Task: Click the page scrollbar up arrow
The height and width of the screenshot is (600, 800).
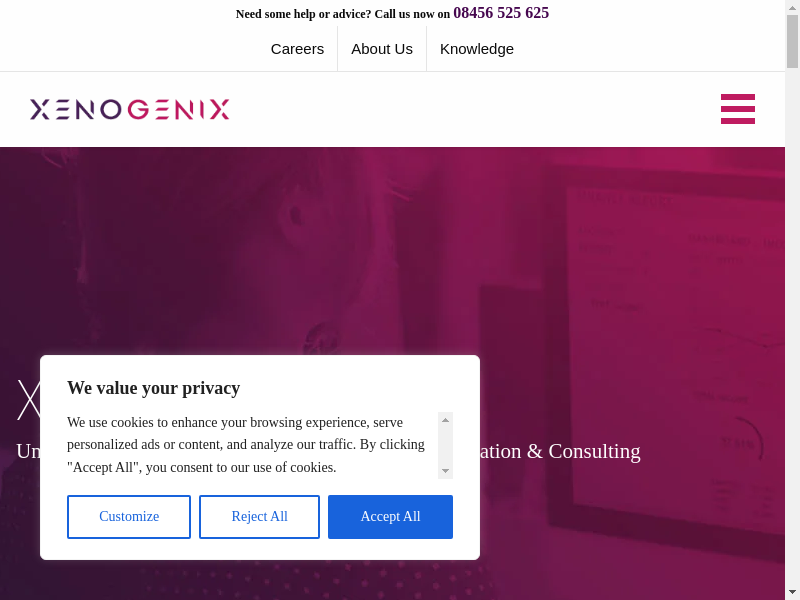Action: tap(792, 7)
